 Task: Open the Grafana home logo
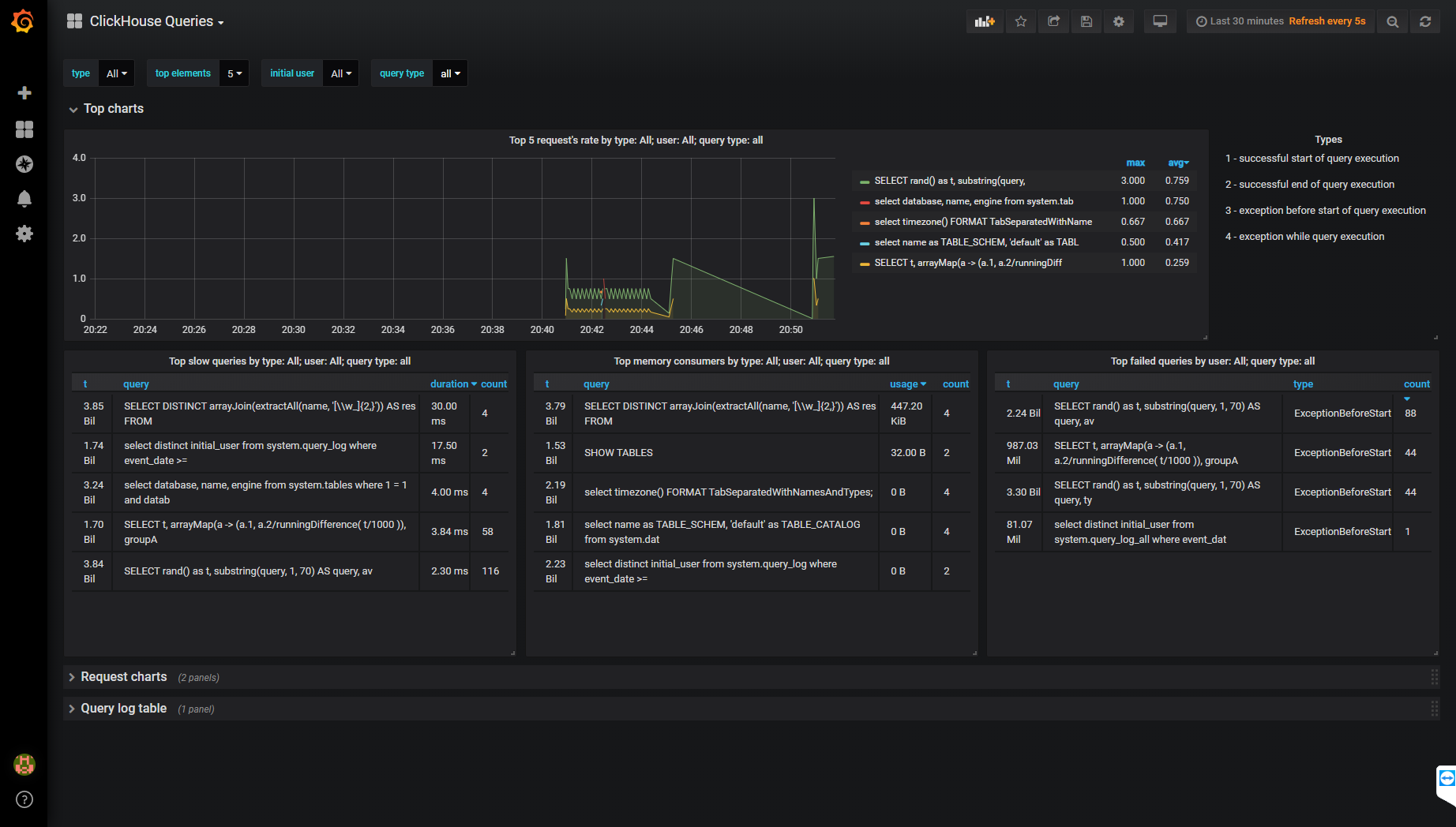point(23,21)
